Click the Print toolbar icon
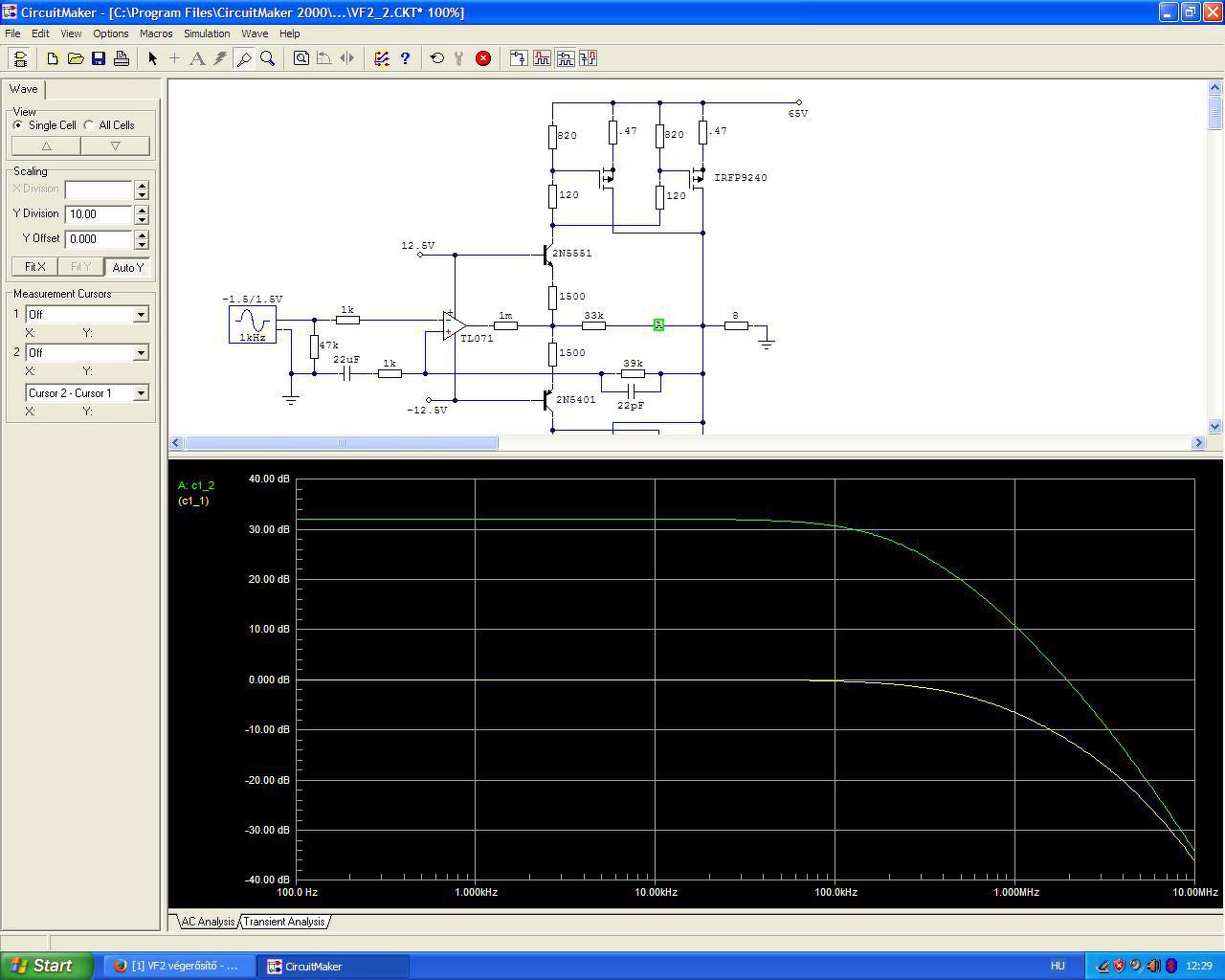This screenshot has height=980, width=1225. click(x=122, y=58)
